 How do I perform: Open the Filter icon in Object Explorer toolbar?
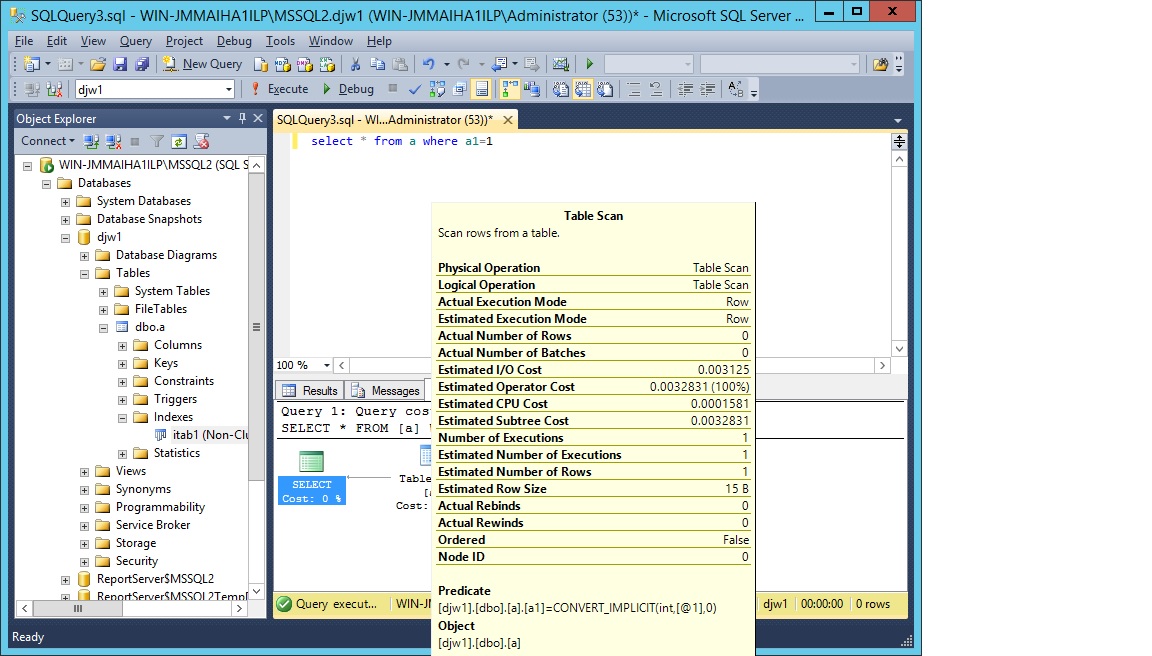pos(157,141)
